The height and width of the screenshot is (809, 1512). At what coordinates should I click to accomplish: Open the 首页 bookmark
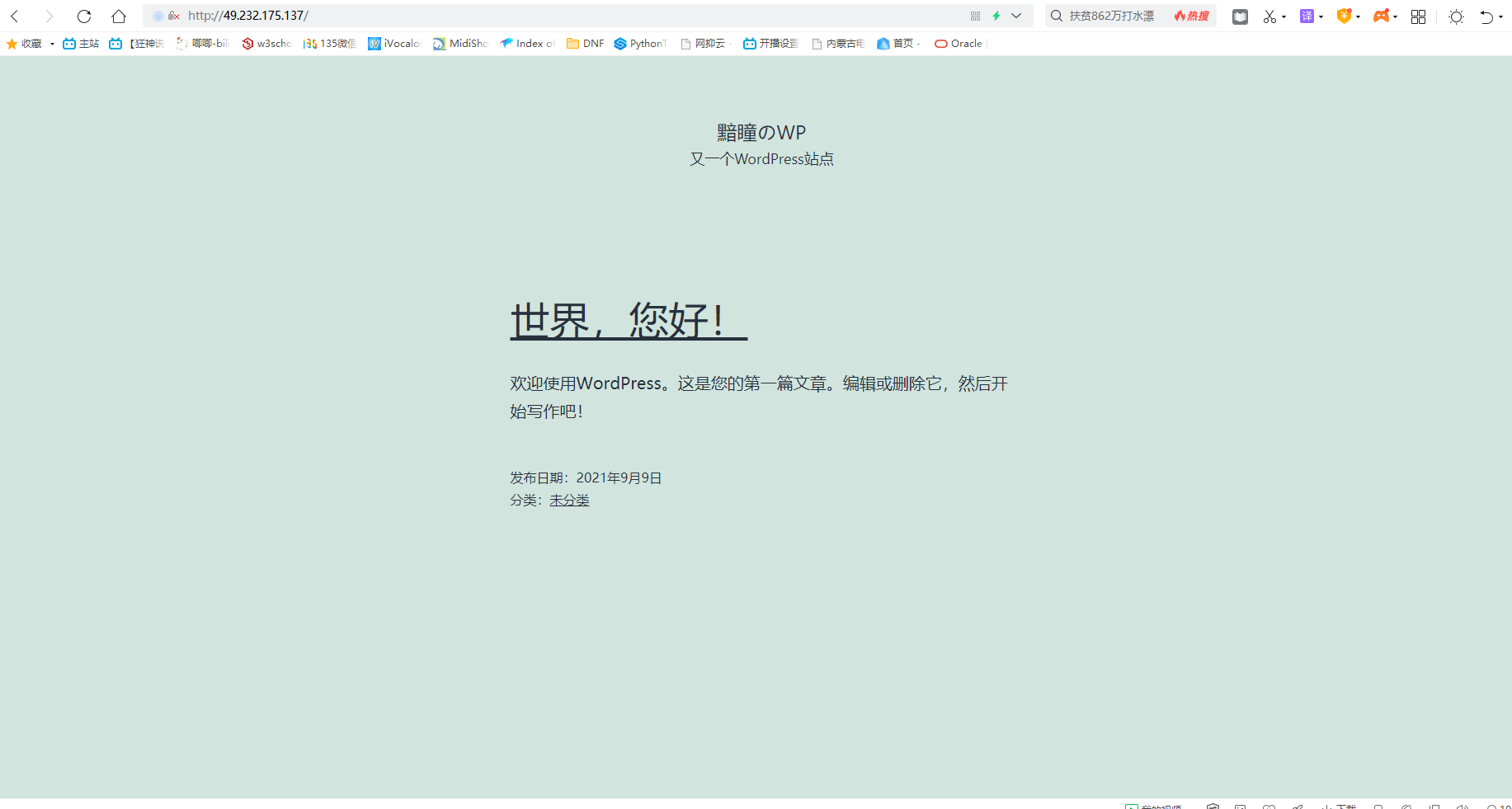click(898, 44)
